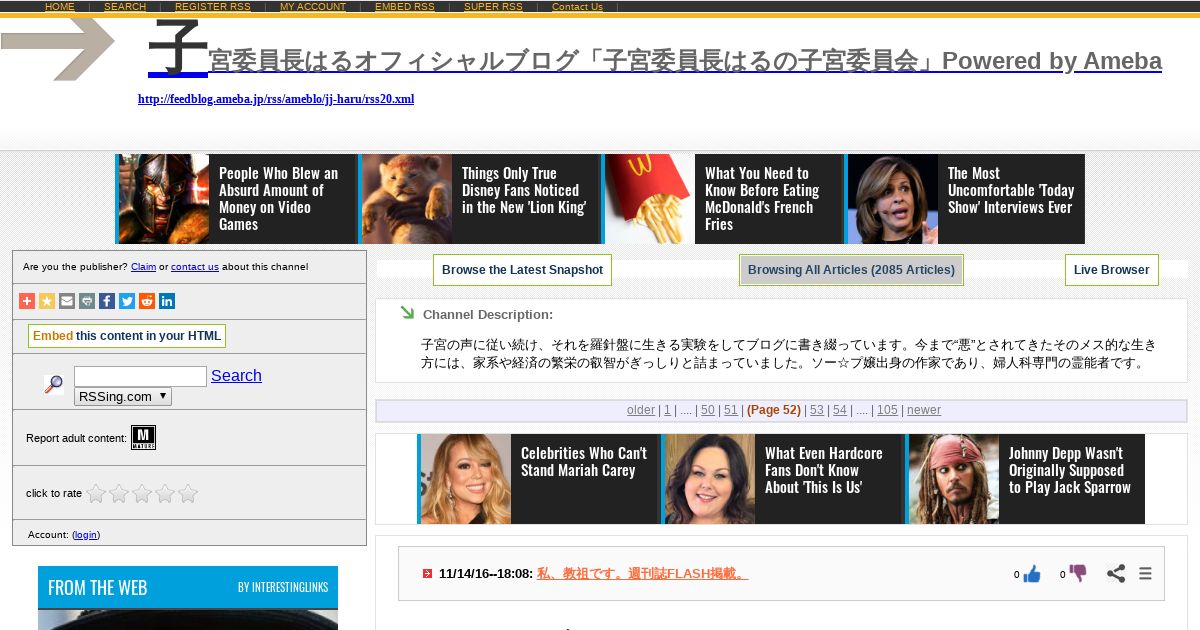This screenshot has width=1200, height=630.
Task: Click the Mature content report icon
Action: pyautogui.click(x=143, y=437)
